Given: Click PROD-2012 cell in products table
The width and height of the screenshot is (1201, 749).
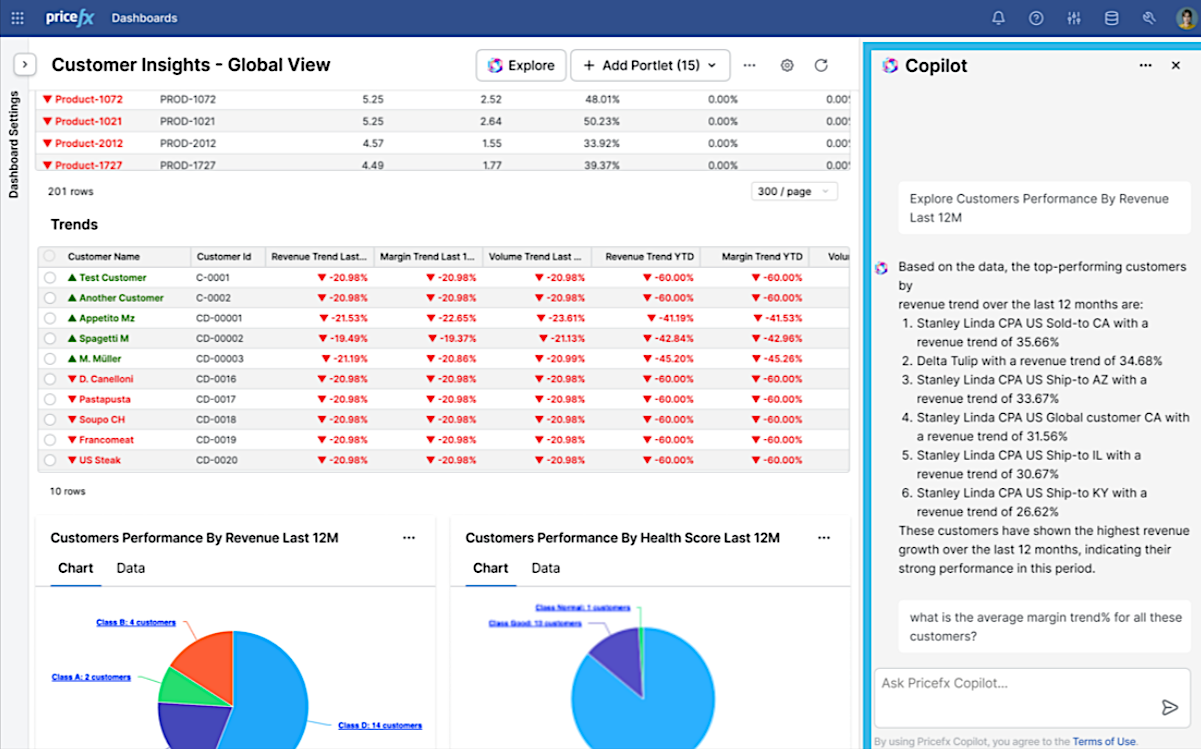Looking at the screenshot, I should coord(188,143).
